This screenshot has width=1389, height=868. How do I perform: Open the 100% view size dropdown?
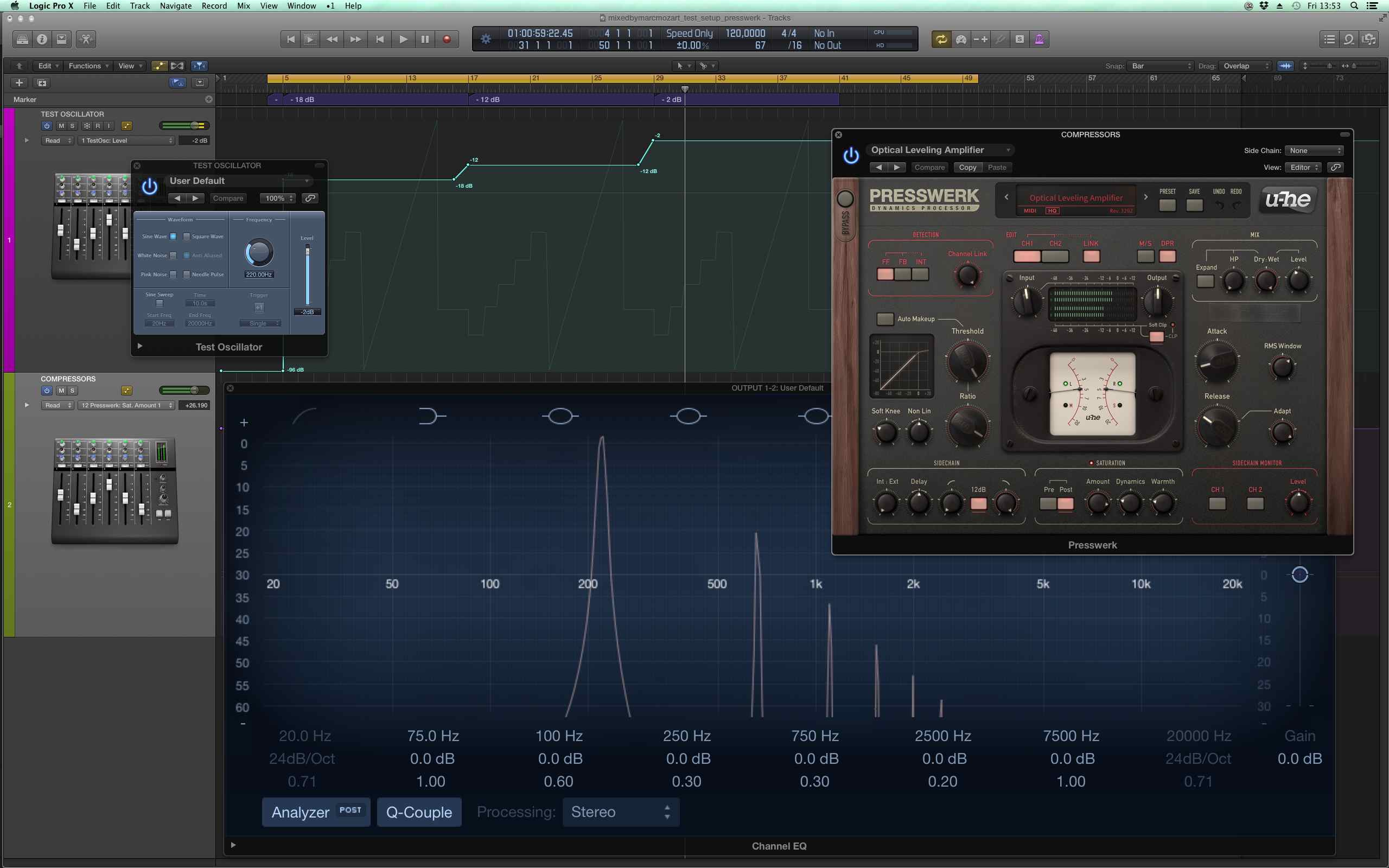(x=278, y=198)
